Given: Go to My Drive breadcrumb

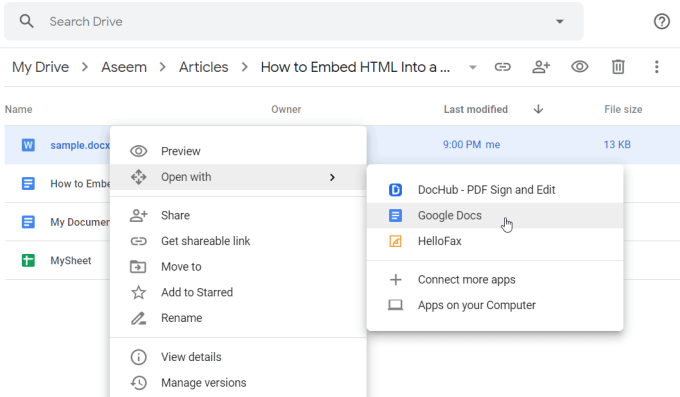Looking at the screenshot, I should 40,67.
